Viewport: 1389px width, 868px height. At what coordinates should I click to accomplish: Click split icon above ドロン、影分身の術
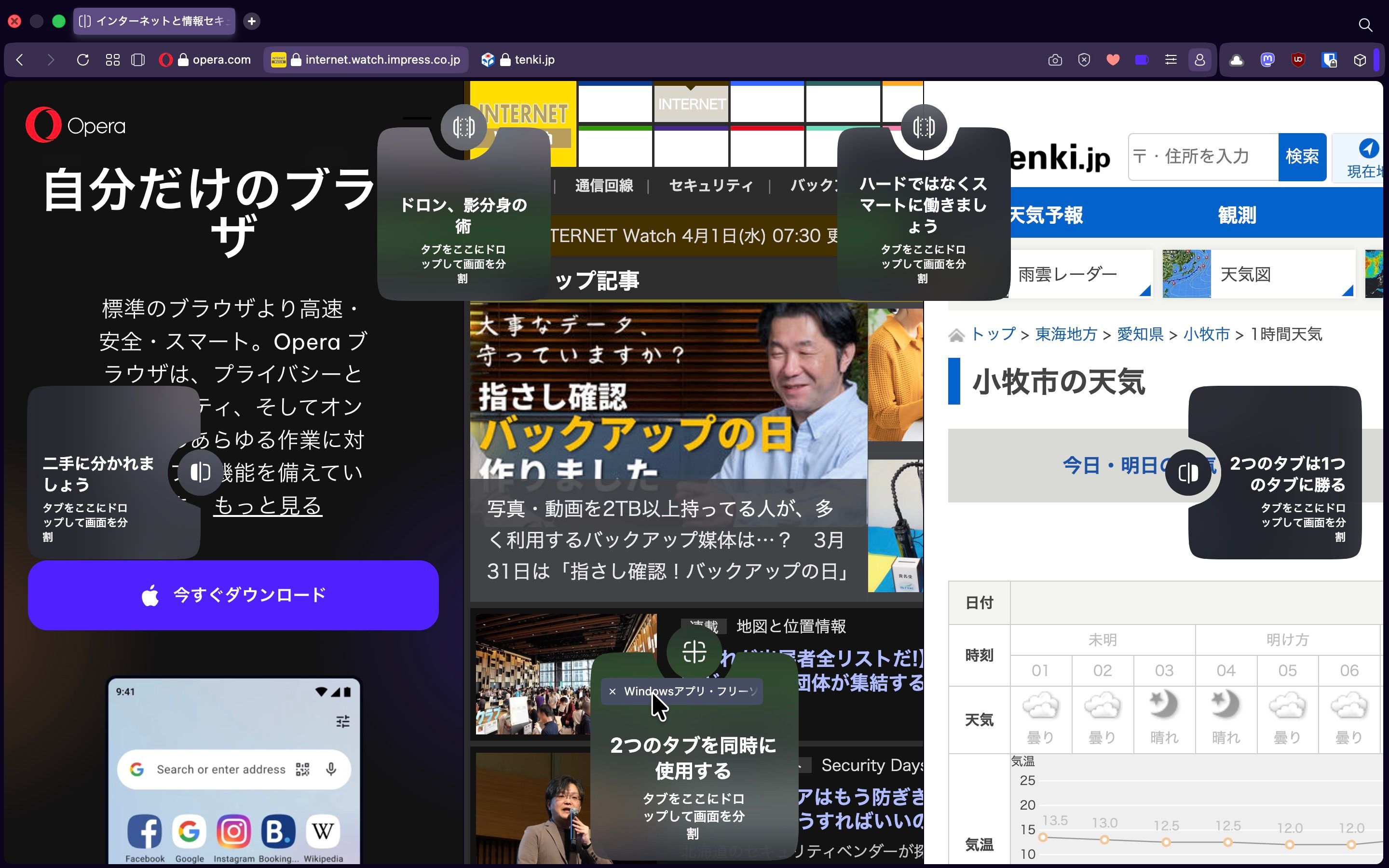(464, 127)
